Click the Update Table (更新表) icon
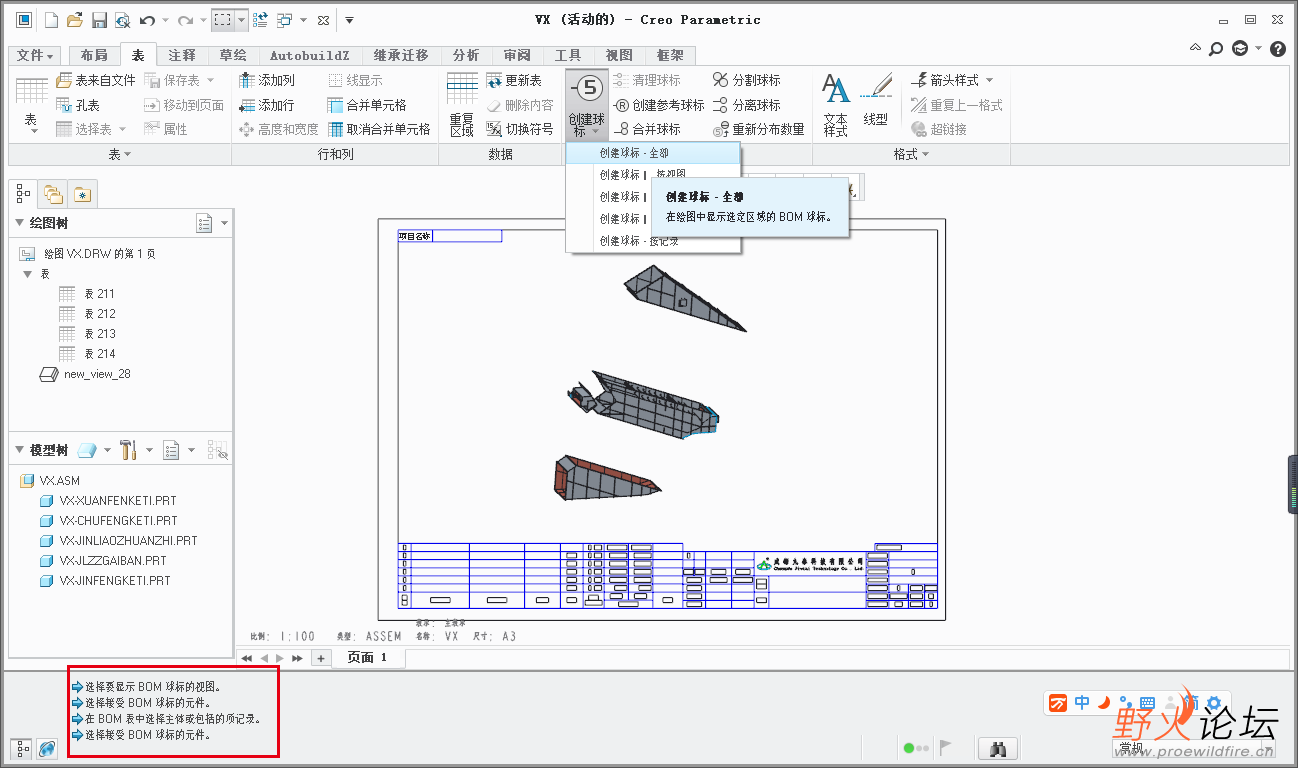This screenshot has width=1298, height=768. (495, 80)
